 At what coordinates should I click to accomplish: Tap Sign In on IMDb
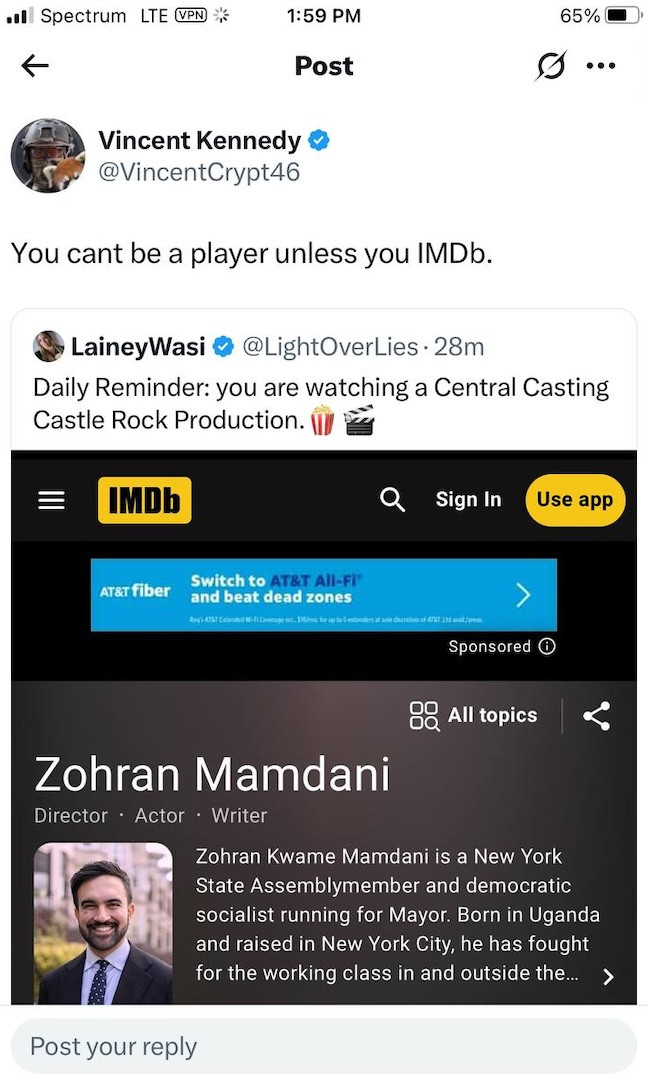[x=468, y=499]
